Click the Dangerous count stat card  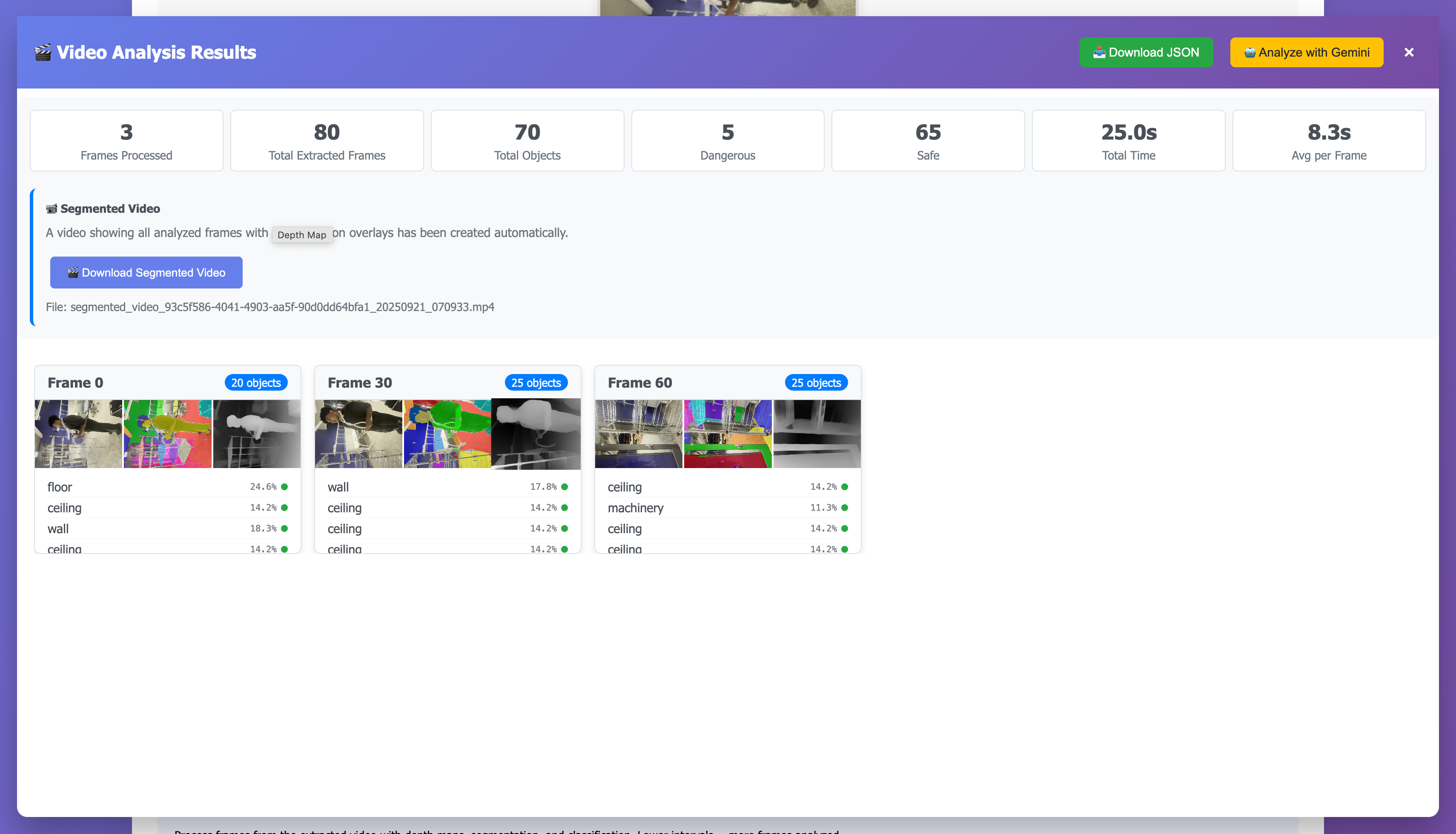tap(727, 140)
